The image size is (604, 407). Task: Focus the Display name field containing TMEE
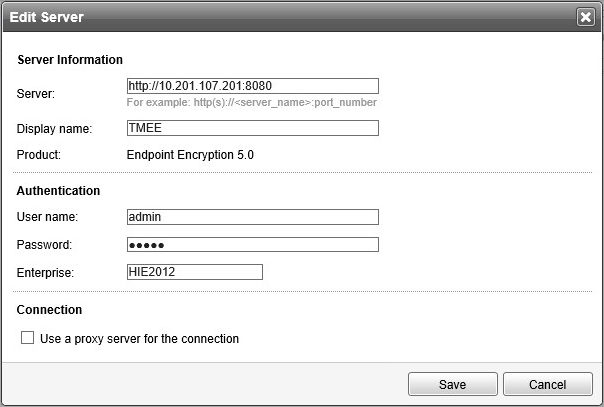[252, 128]
